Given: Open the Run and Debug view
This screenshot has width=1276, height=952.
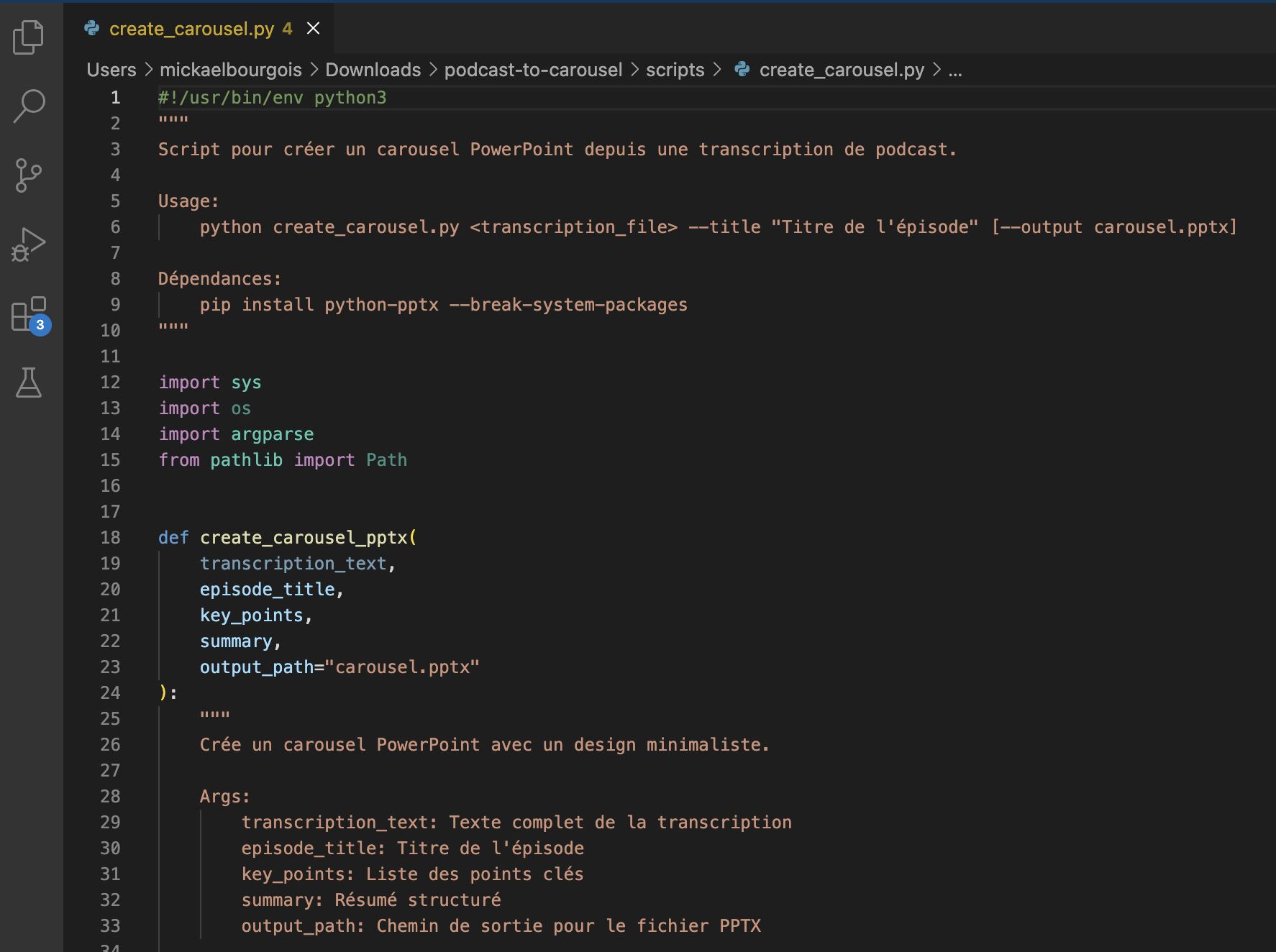Looking at the screenshot, I should (x=29, y=244).
